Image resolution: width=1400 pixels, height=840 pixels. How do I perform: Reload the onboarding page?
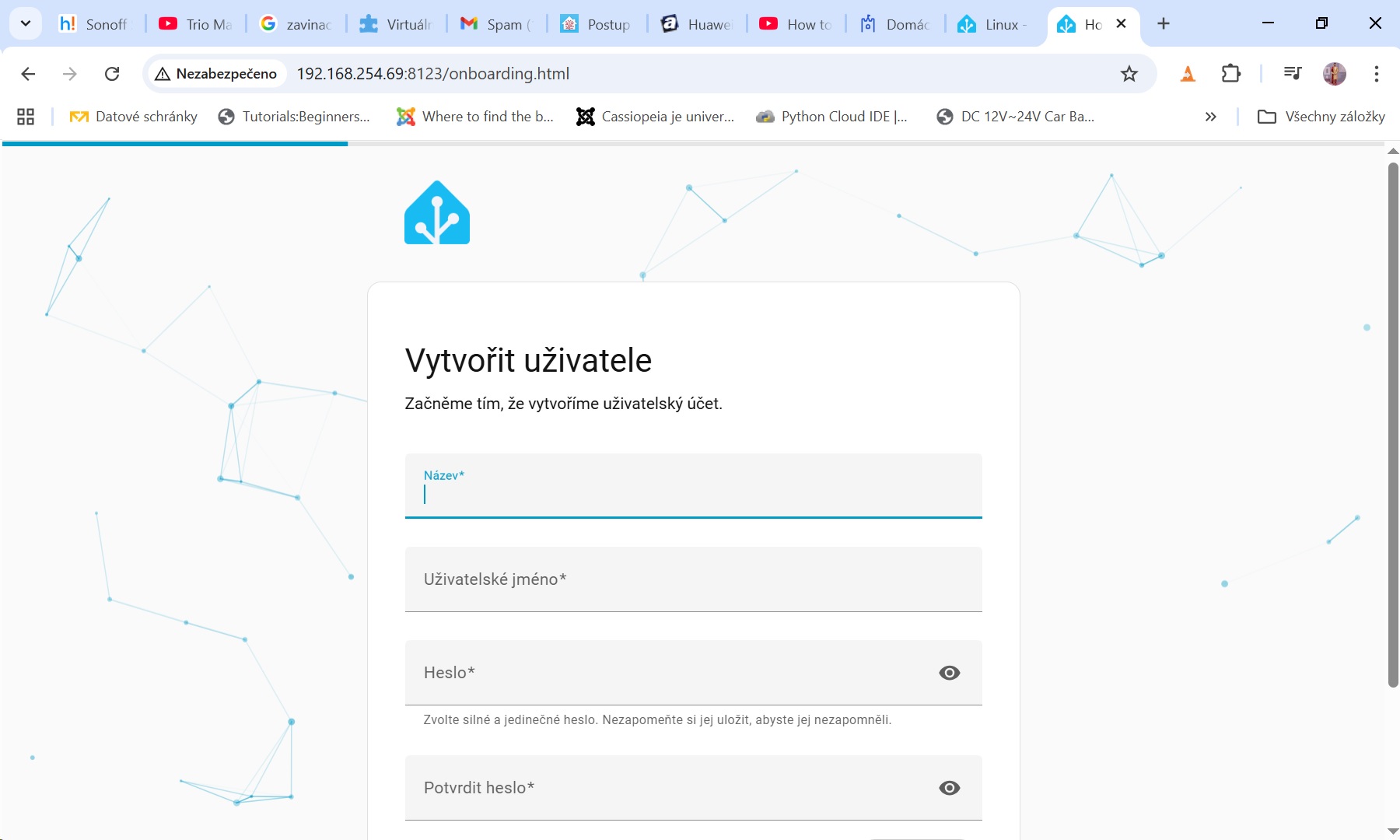coord(112,74)
